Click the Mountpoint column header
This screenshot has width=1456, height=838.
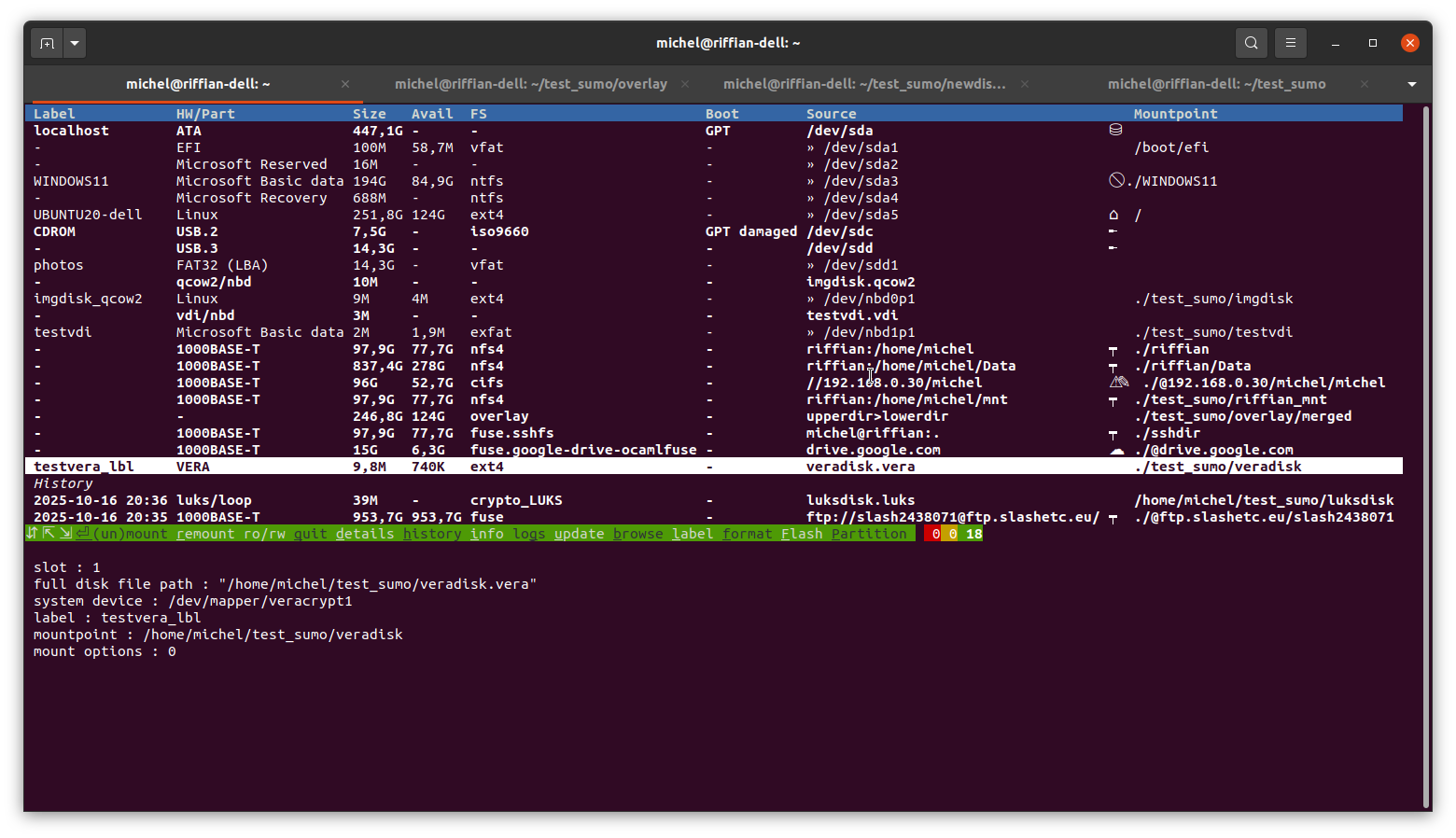click(1175, 114)
